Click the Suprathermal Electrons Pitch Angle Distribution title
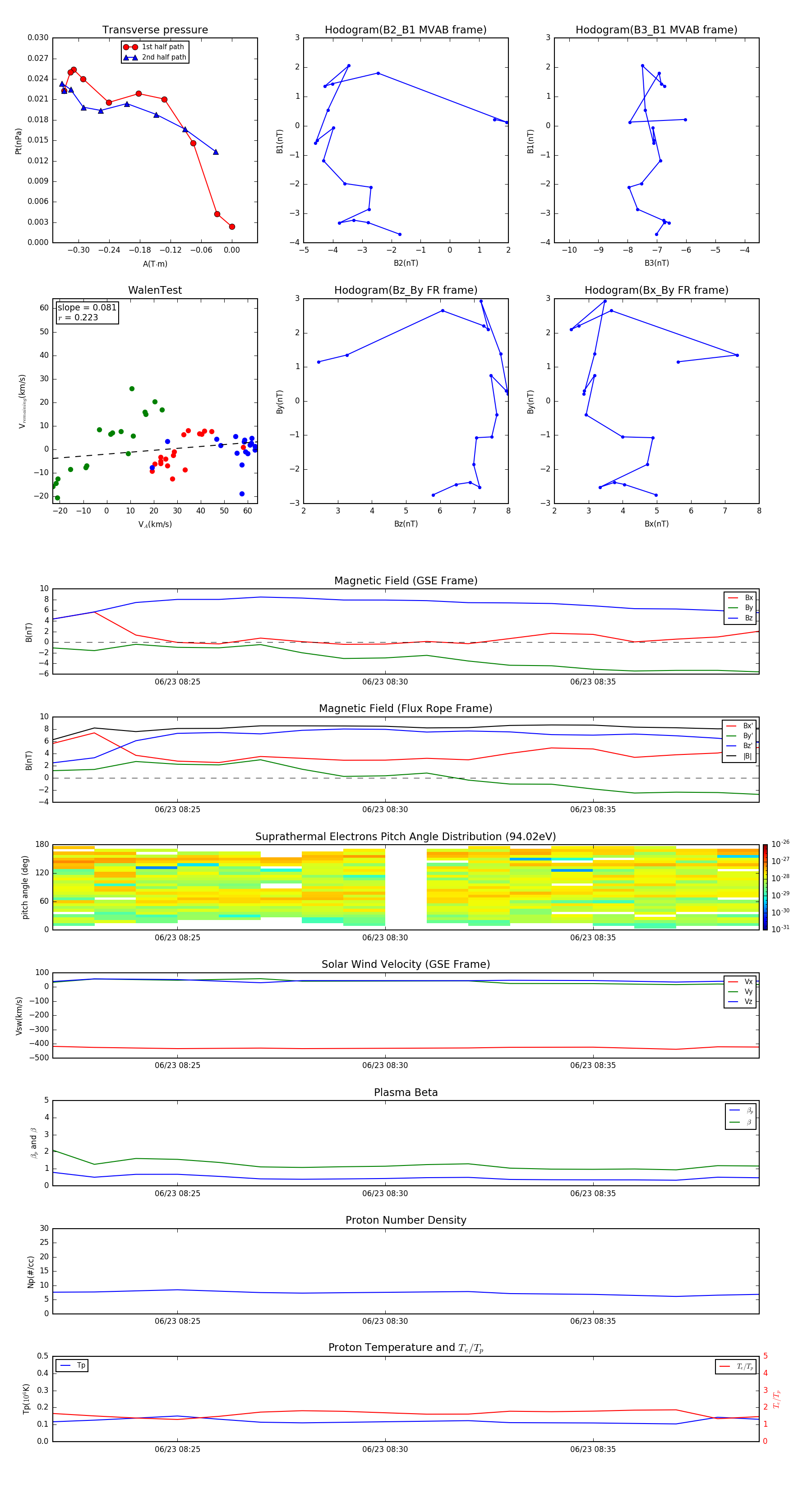The image size is (812, 1489). point(406,837)
